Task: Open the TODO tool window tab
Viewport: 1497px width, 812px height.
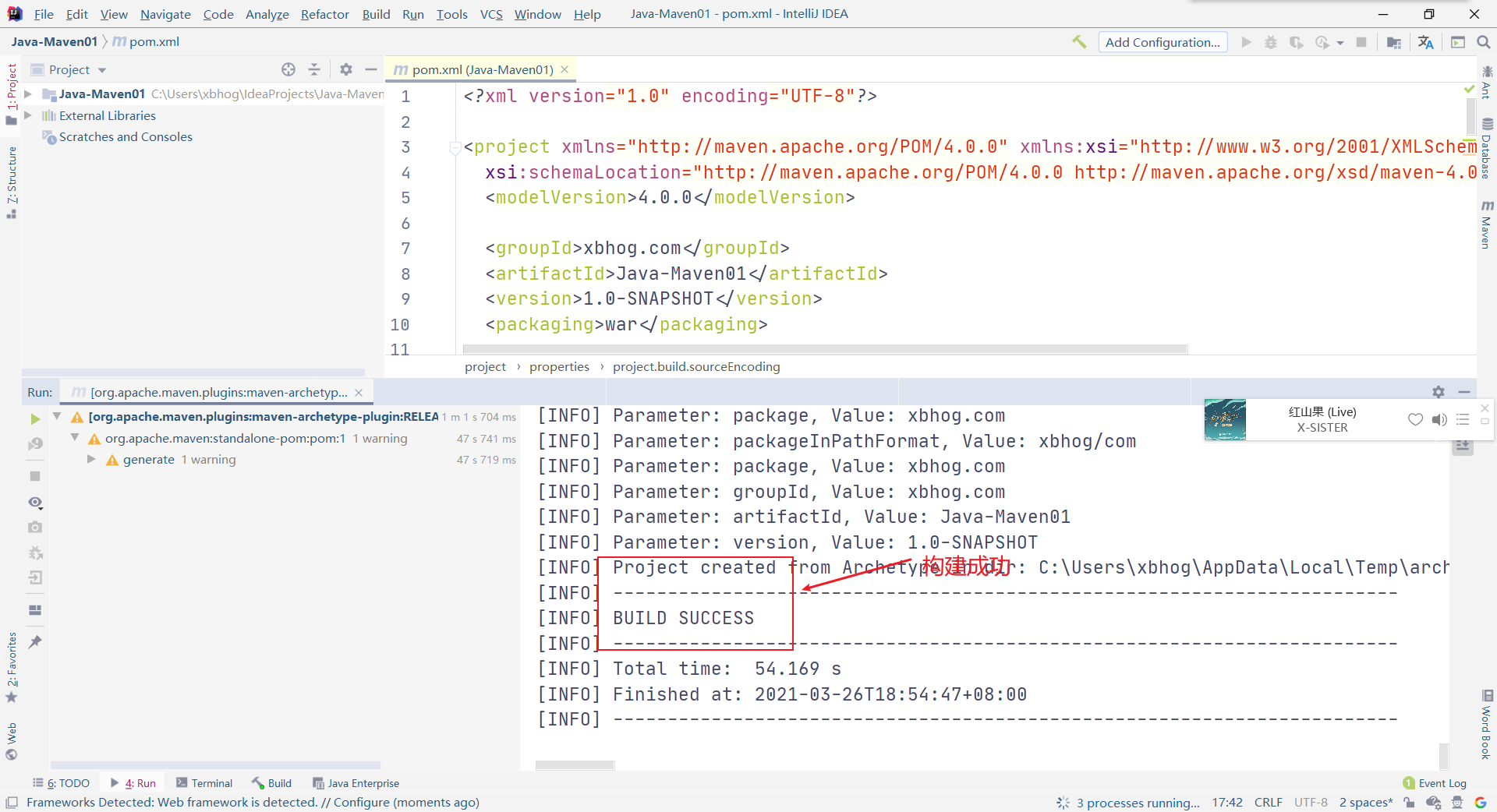Action: point(61,783)
